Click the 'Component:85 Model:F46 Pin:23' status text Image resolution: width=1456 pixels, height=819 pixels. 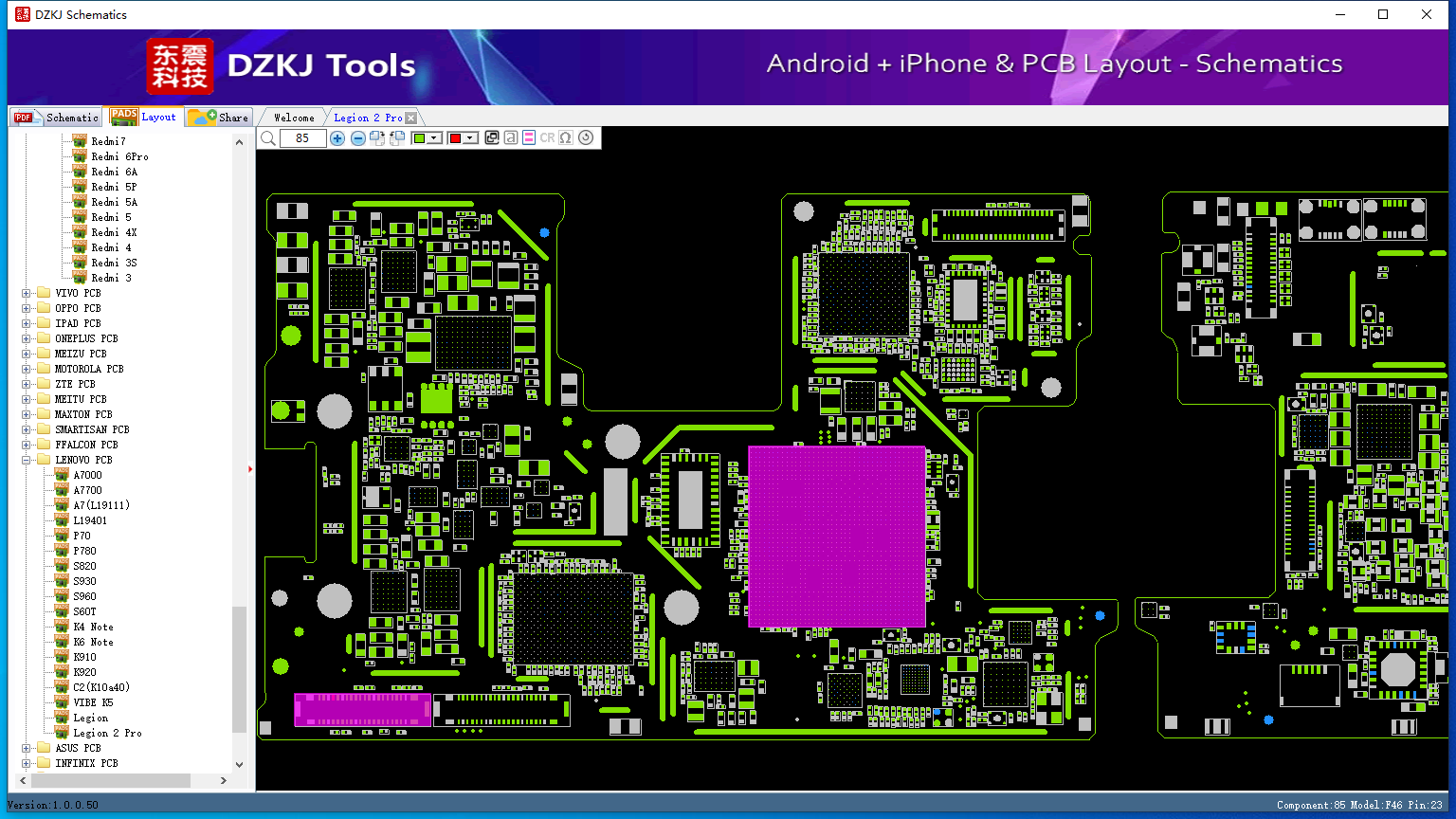click(x=1359, y=805)
